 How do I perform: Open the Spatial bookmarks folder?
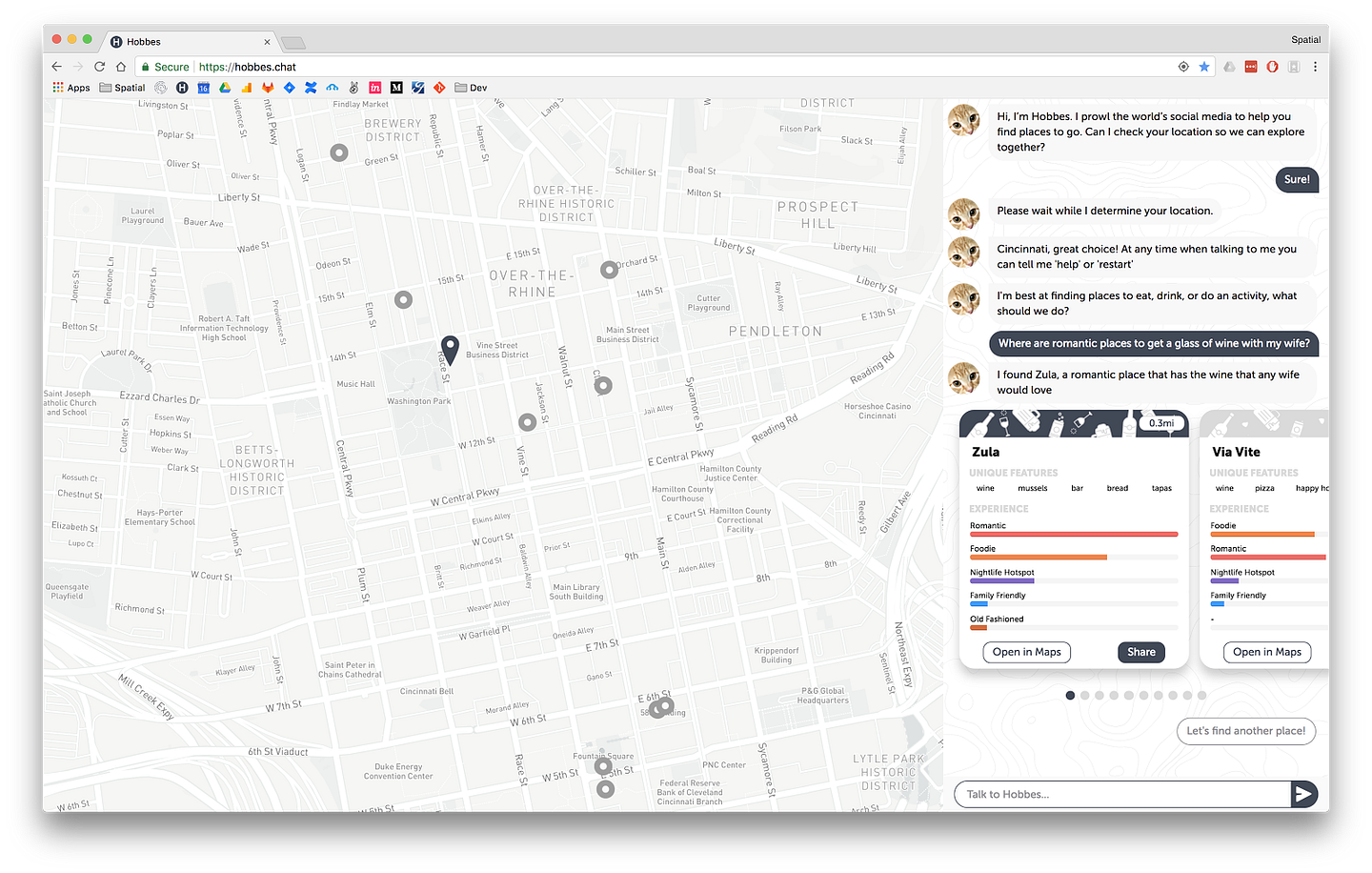(123, 88)
